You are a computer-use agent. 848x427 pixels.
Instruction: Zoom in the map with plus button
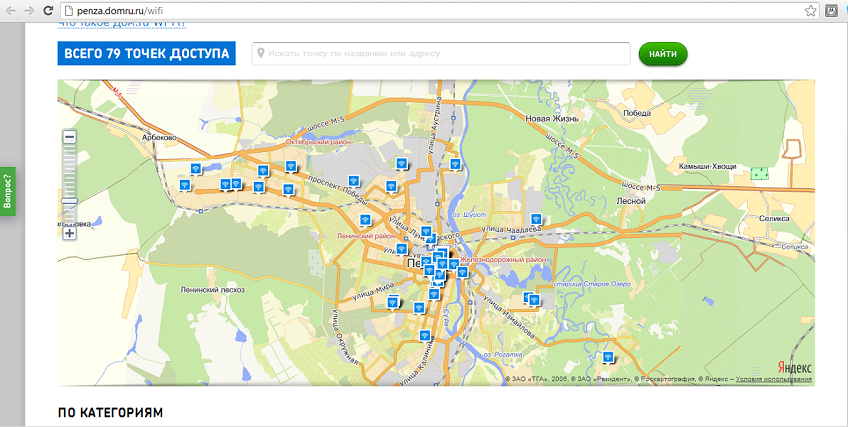[x=70, y=234]
